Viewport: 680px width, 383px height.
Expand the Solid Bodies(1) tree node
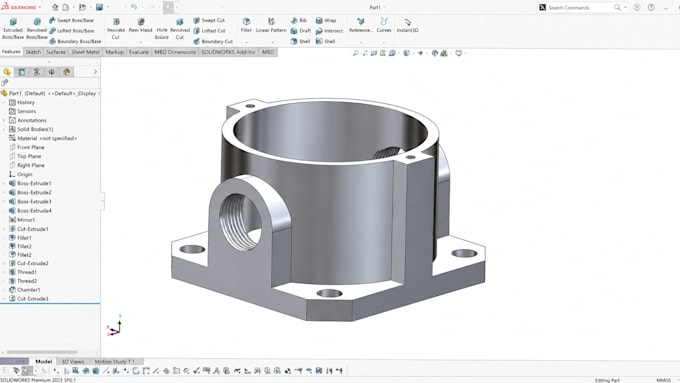(x=4, y=129)
